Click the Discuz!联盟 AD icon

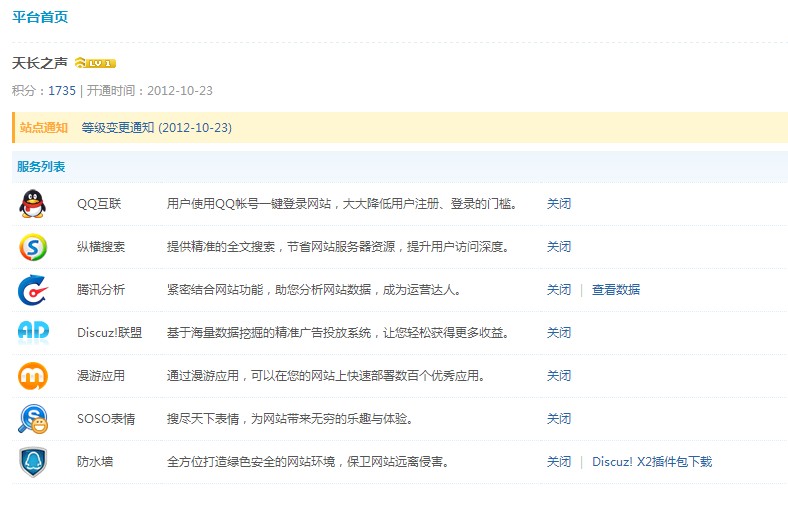pyautogui.click(x=33, y=331)
